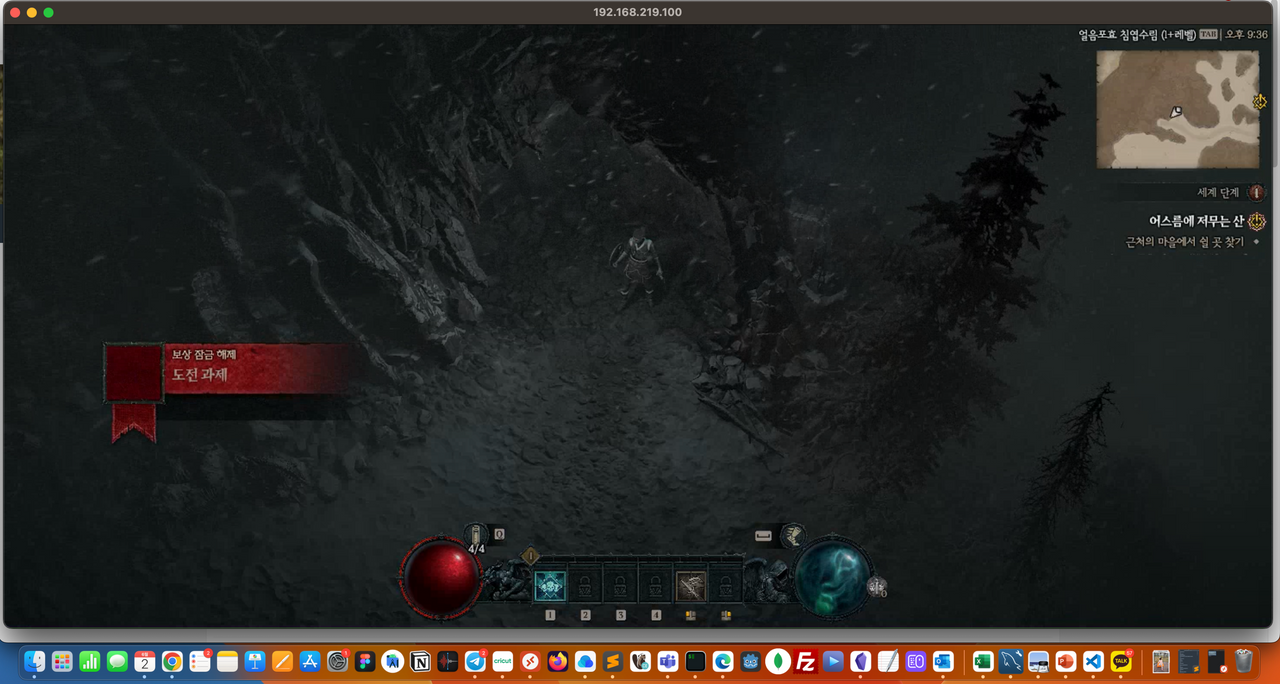1280x684 pixels.
Task: Open Microsoft Outlook from the dock
Action: click(943, 661)
